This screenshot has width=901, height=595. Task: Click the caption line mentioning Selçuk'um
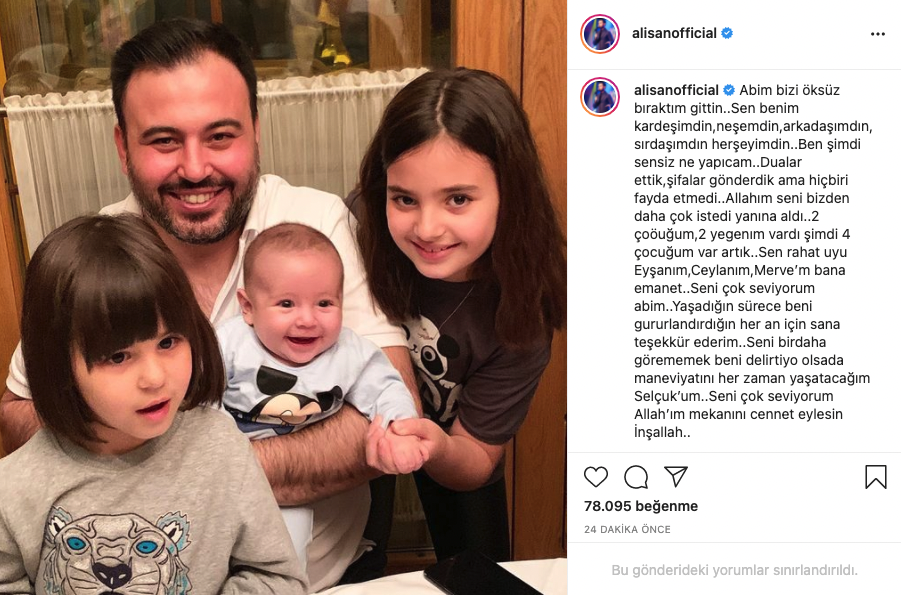tap(734, 396)
